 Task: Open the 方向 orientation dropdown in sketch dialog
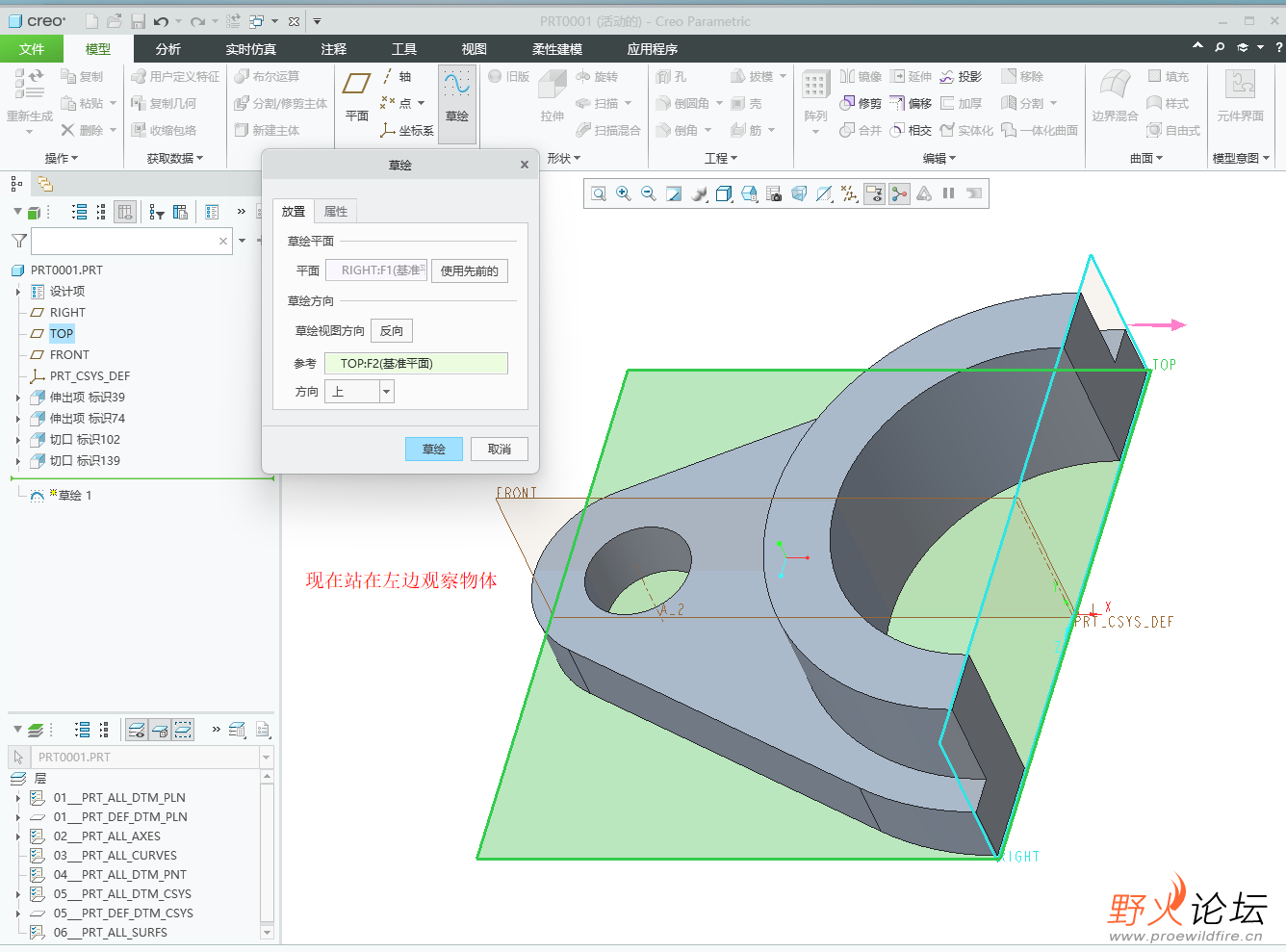[386, 392]
